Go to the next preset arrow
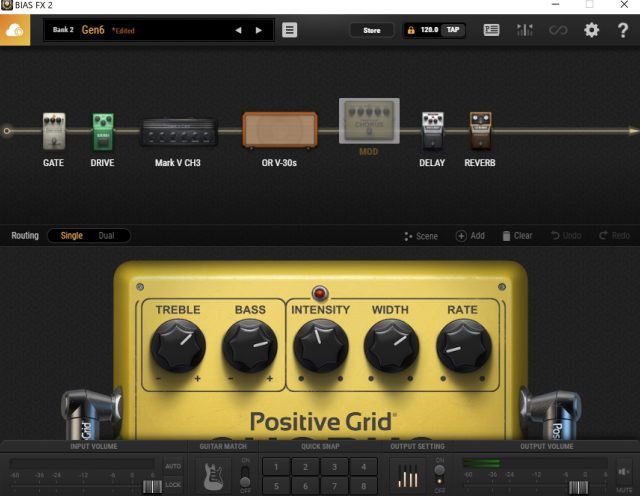 tap(258, 30)
